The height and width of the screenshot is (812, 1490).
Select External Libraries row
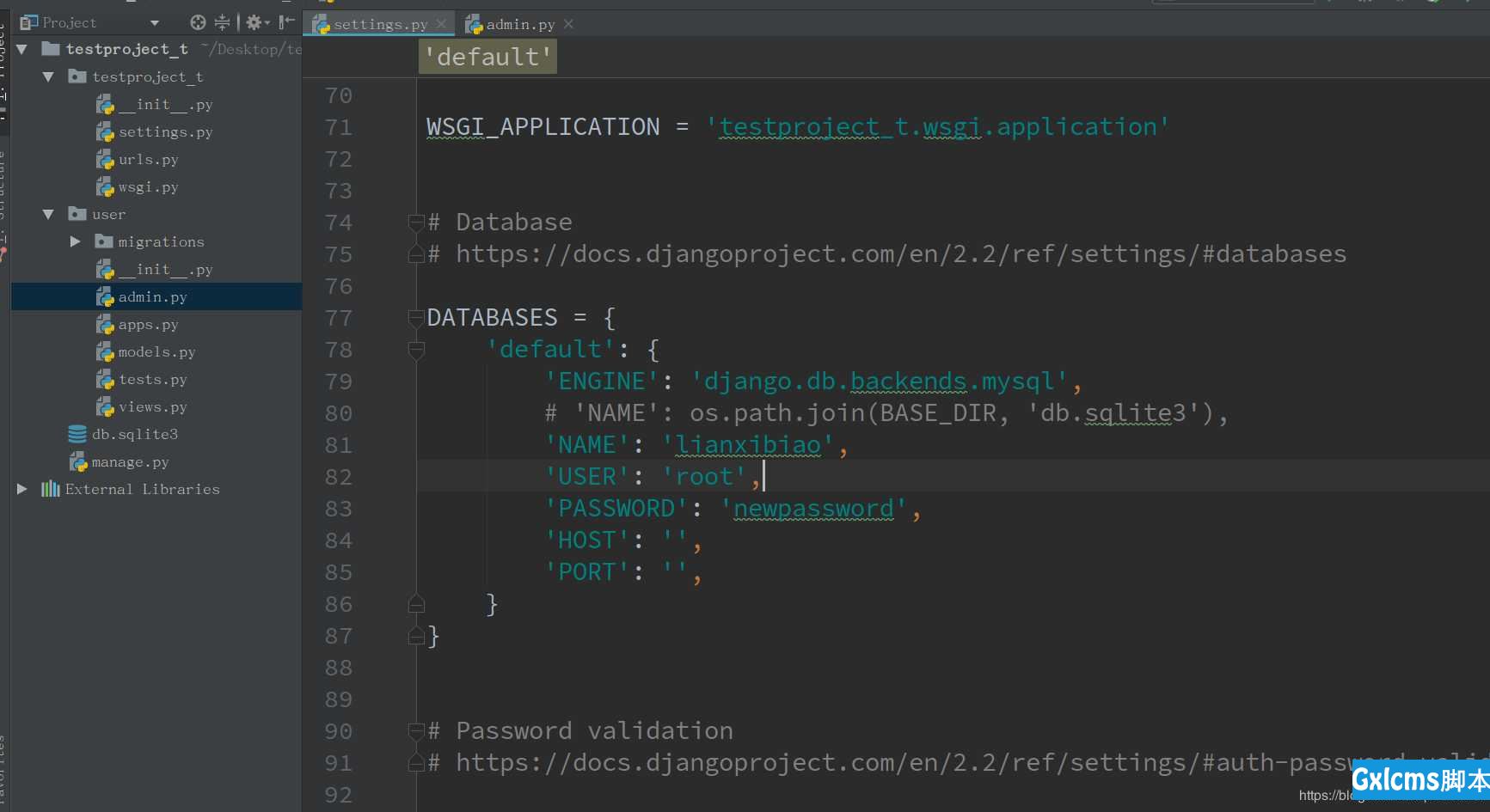[156, 490]
